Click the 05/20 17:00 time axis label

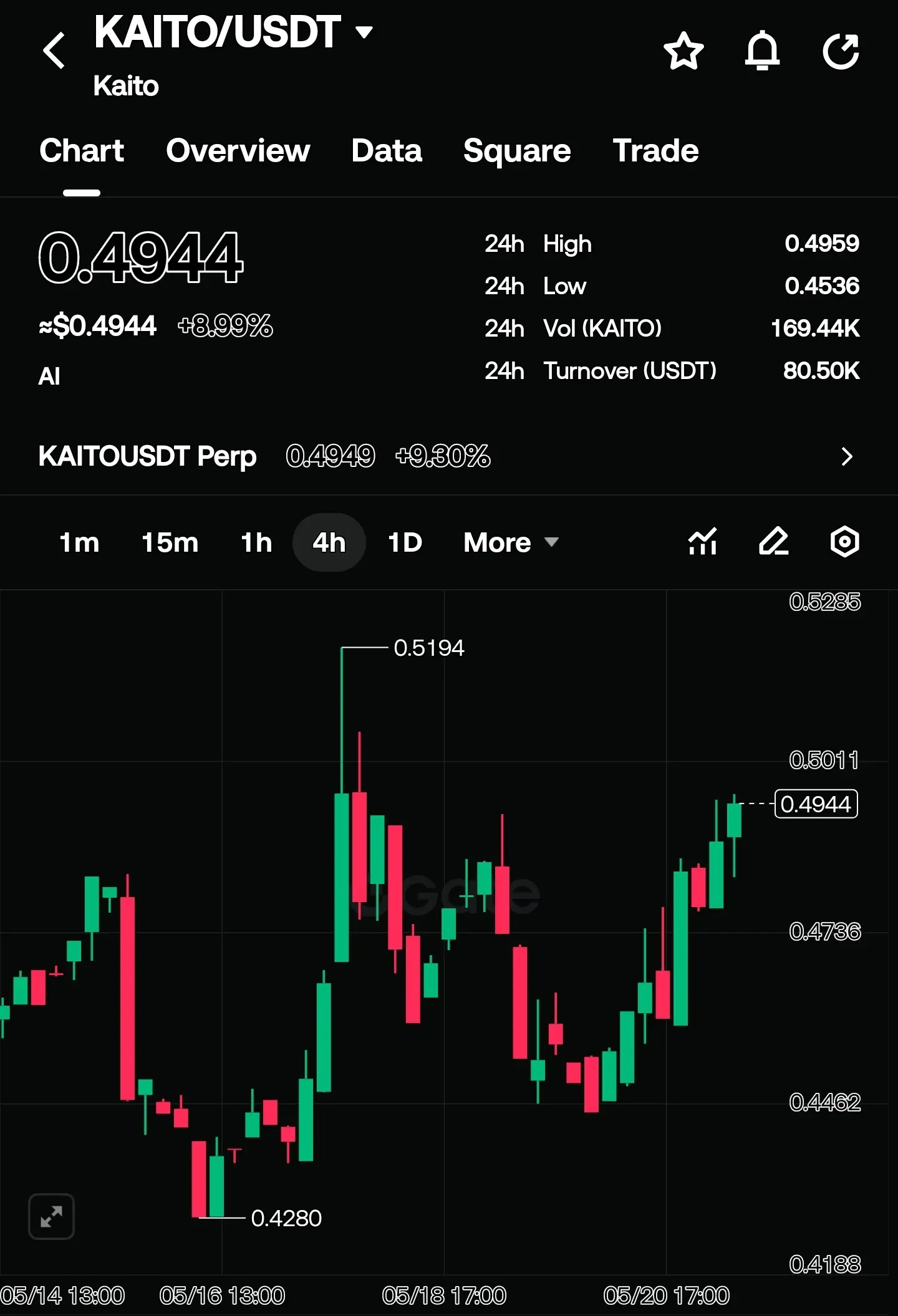click(x=666, y=1296)
